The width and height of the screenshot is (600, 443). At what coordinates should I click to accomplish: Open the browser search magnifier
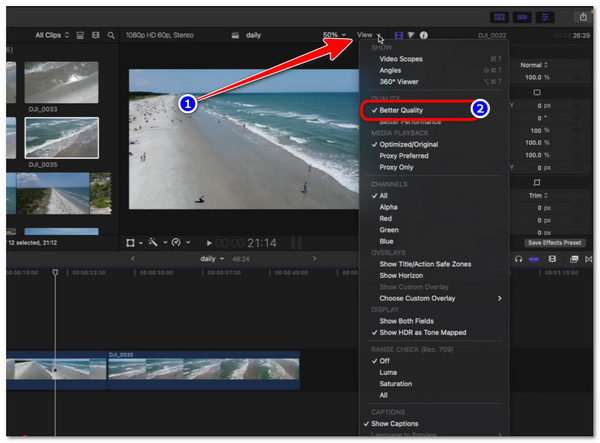click(111, 35)
